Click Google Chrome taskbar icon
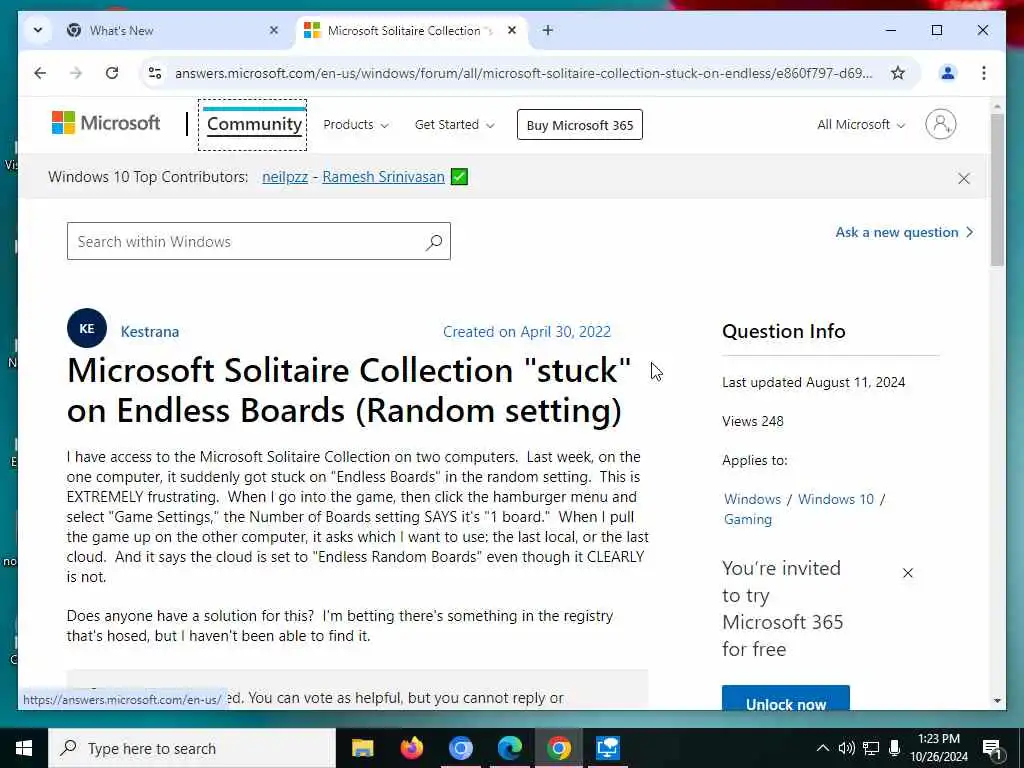The width and height of the screenshot is (1024, 768). pos(559,748)
